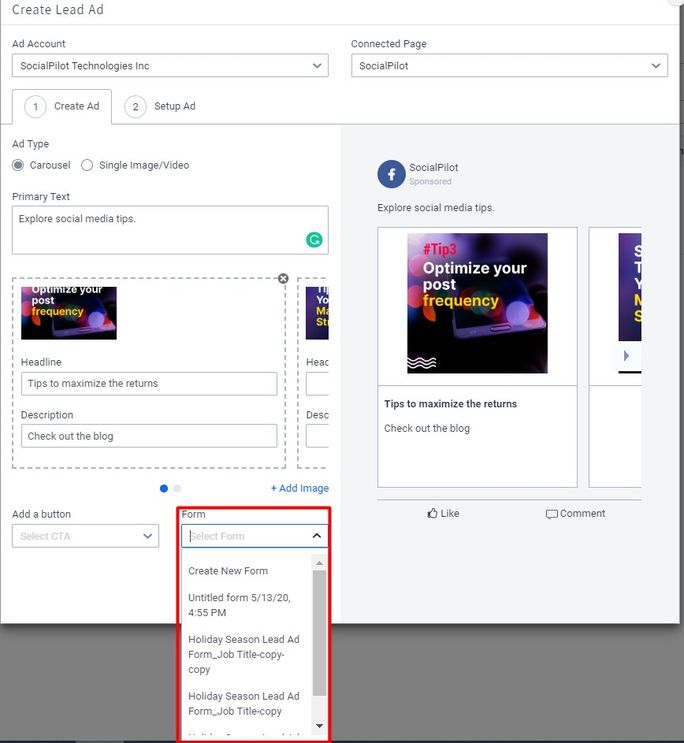Click the Primary Text field
Screen dimensions: 684x743
170,230
